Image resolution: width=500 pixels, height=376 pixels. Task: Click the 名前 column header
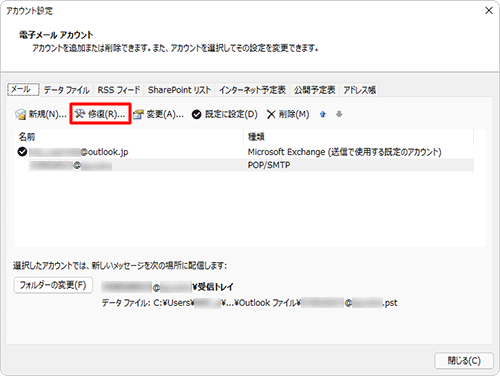(x=129, y=137)
